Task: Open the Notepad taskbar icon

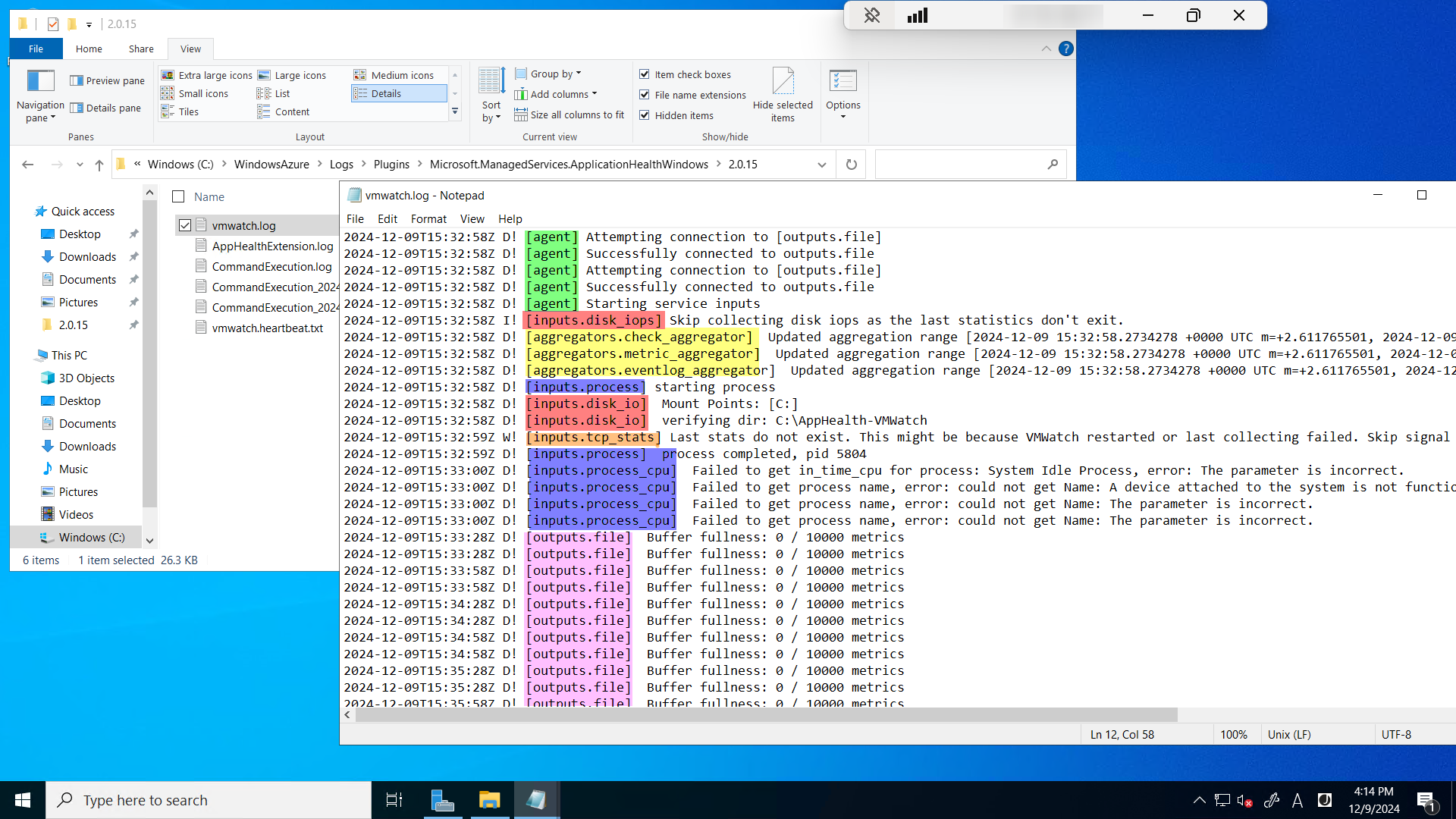Action: pos(537,800)
